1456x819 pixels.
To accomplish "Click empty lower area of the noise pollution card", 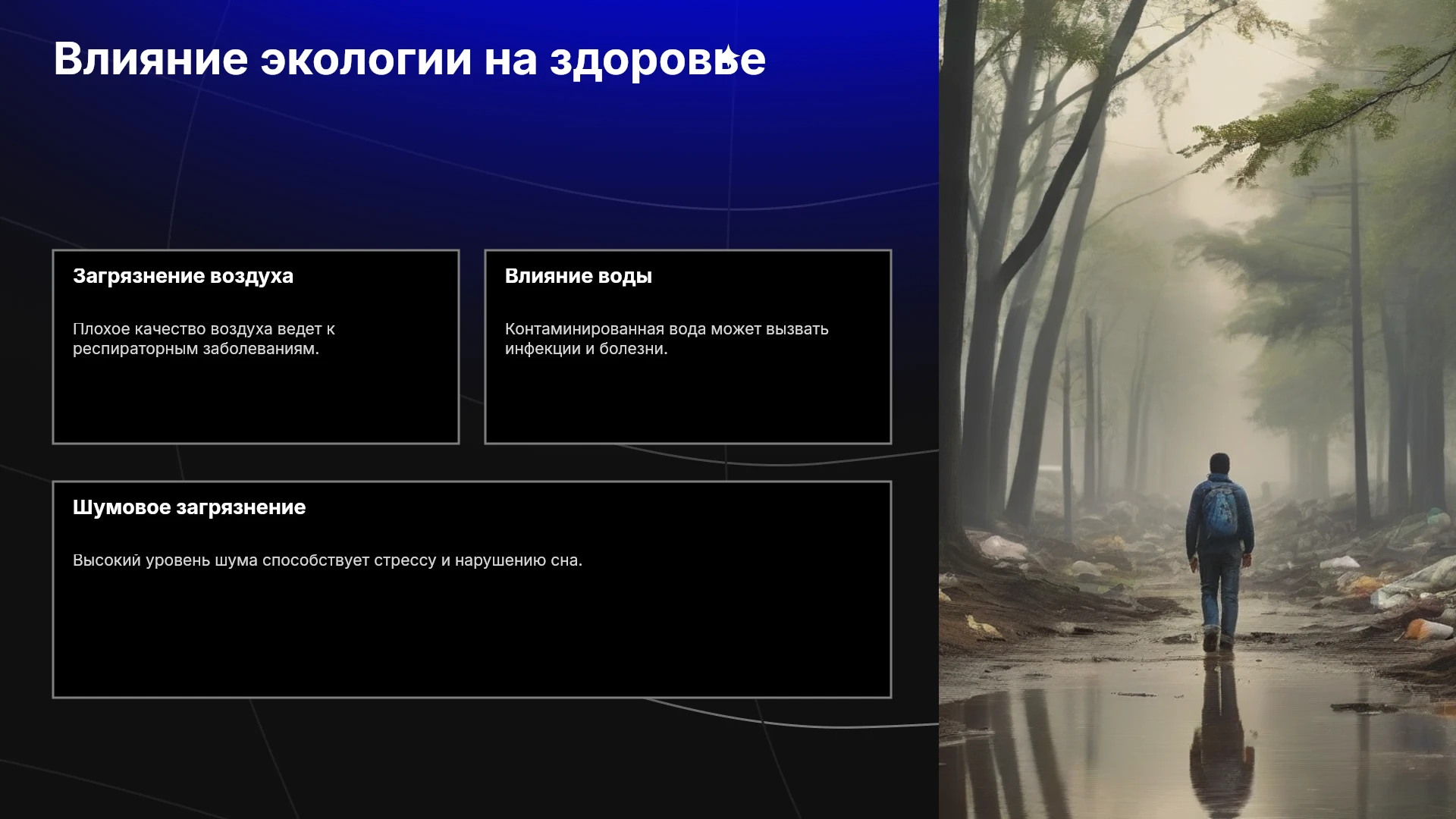I will pyautogui.click(x=472, y=637).
